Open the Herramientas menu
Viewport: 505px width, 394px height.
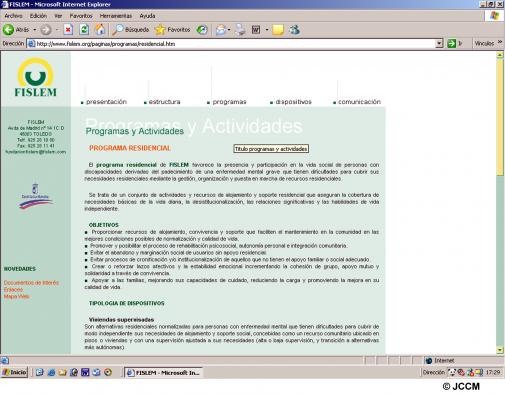click(x=116, y=16)
